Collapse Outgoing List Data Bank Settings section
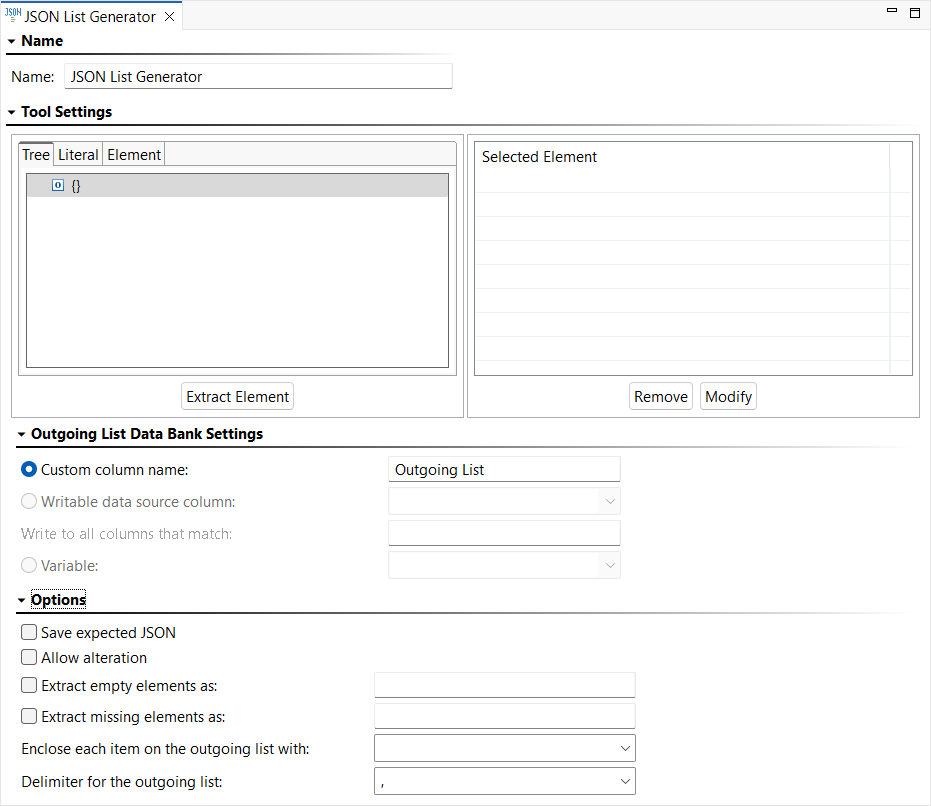931x806 pixels. coord(21,434)
